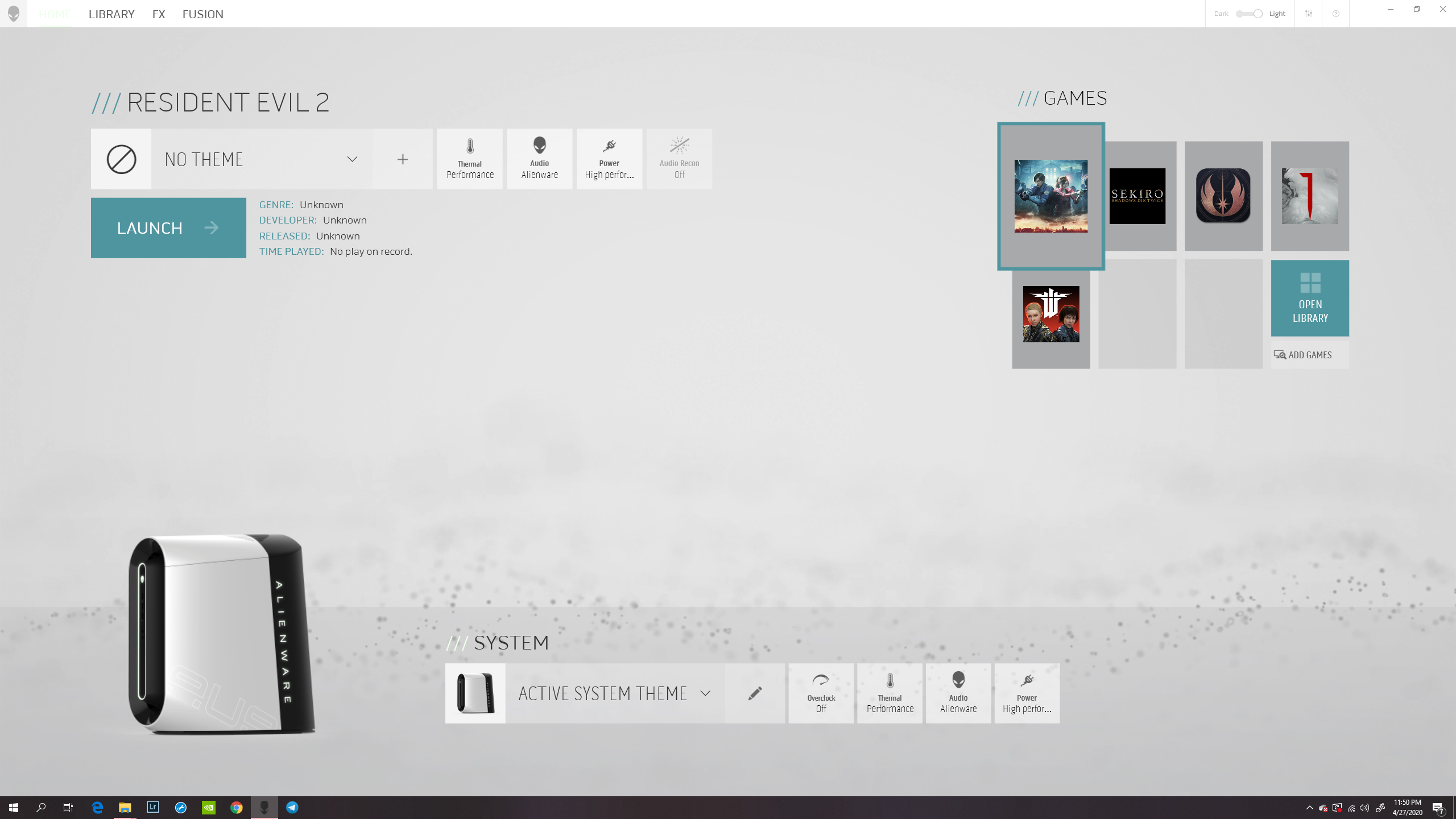Switch to the LIBRARY tab
The image size is (1456, 819).
(111, 14)
